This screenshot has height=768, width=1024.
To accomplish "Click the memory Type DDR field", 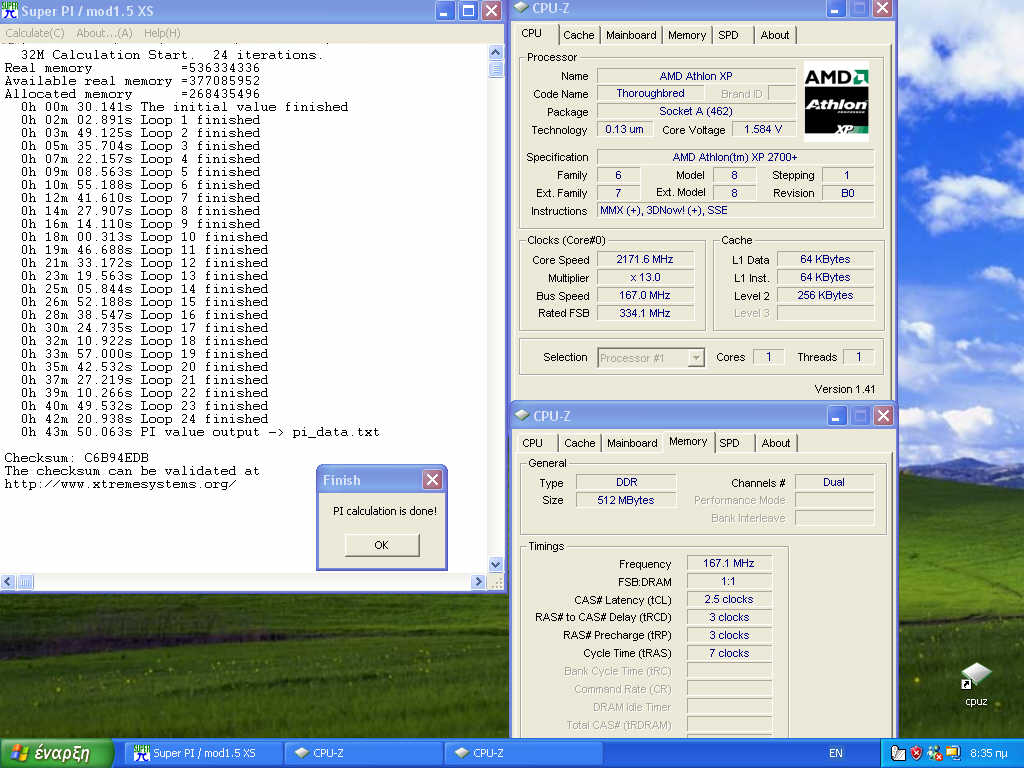I will click(x=626, y=482).
